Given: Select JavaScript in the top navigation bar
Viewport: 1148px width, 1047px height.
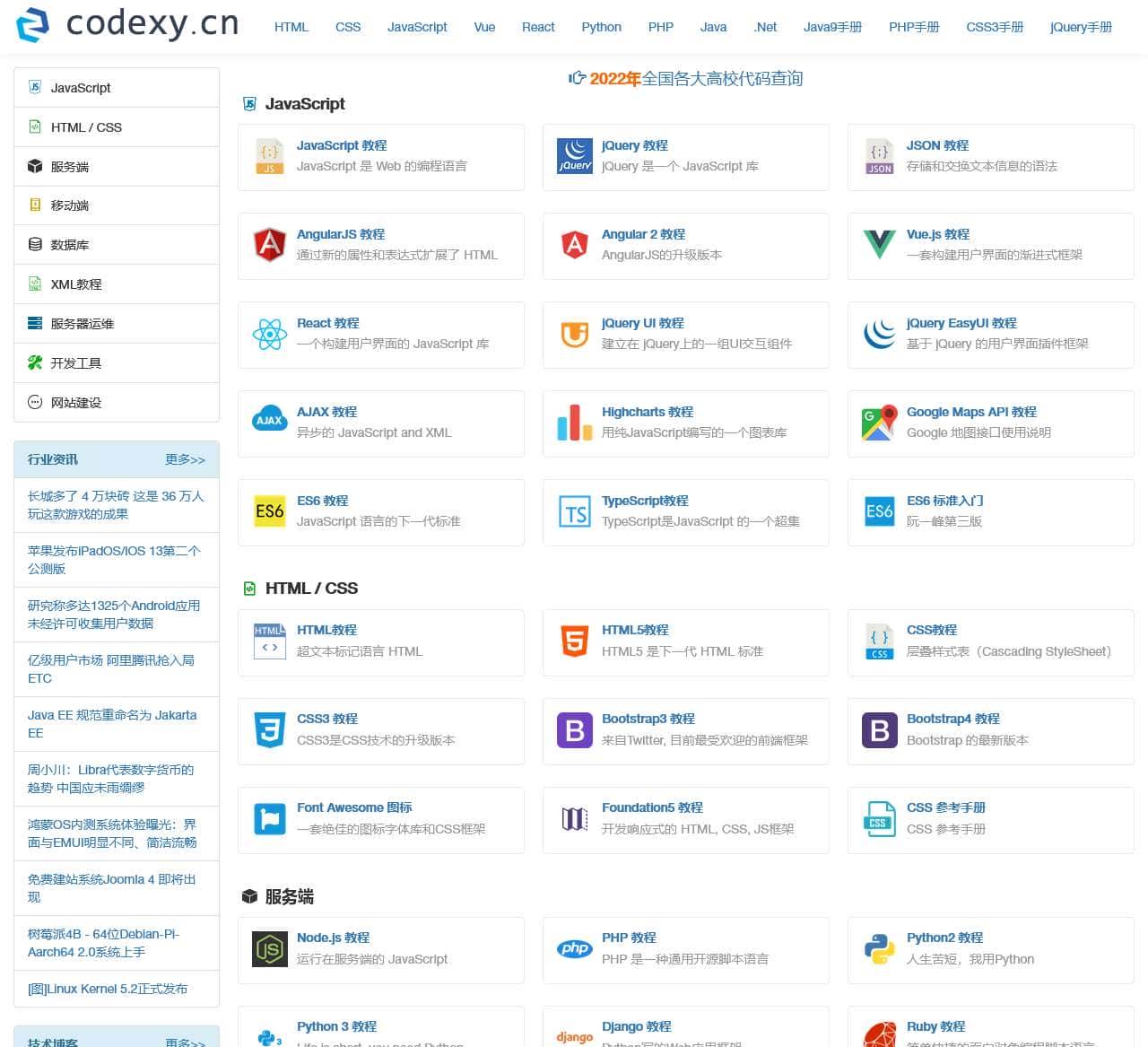Looking at the screenshot, I should (417, 27).
